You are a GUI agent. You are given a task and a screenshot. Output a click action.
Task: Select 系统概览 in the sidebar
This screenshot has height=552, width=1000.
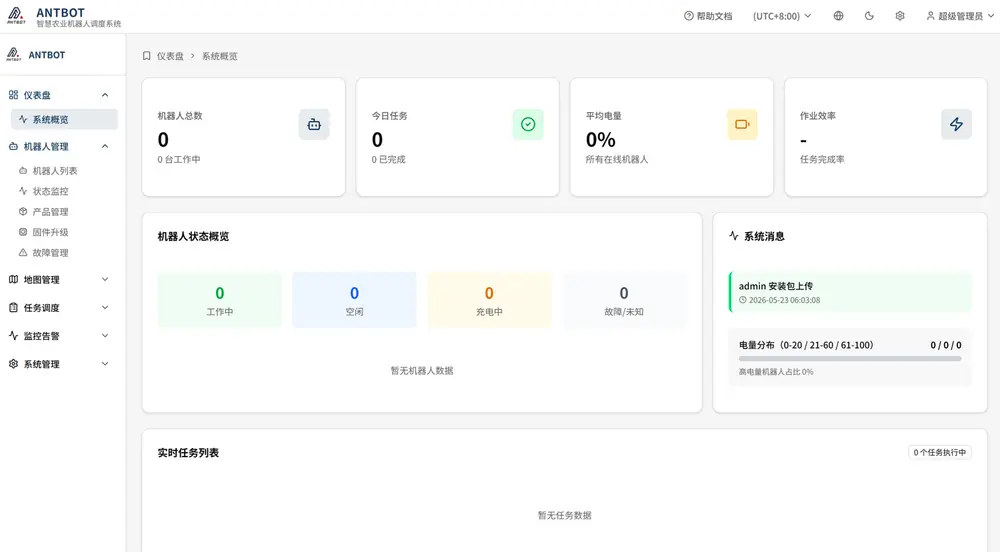[x=64, y=119]
